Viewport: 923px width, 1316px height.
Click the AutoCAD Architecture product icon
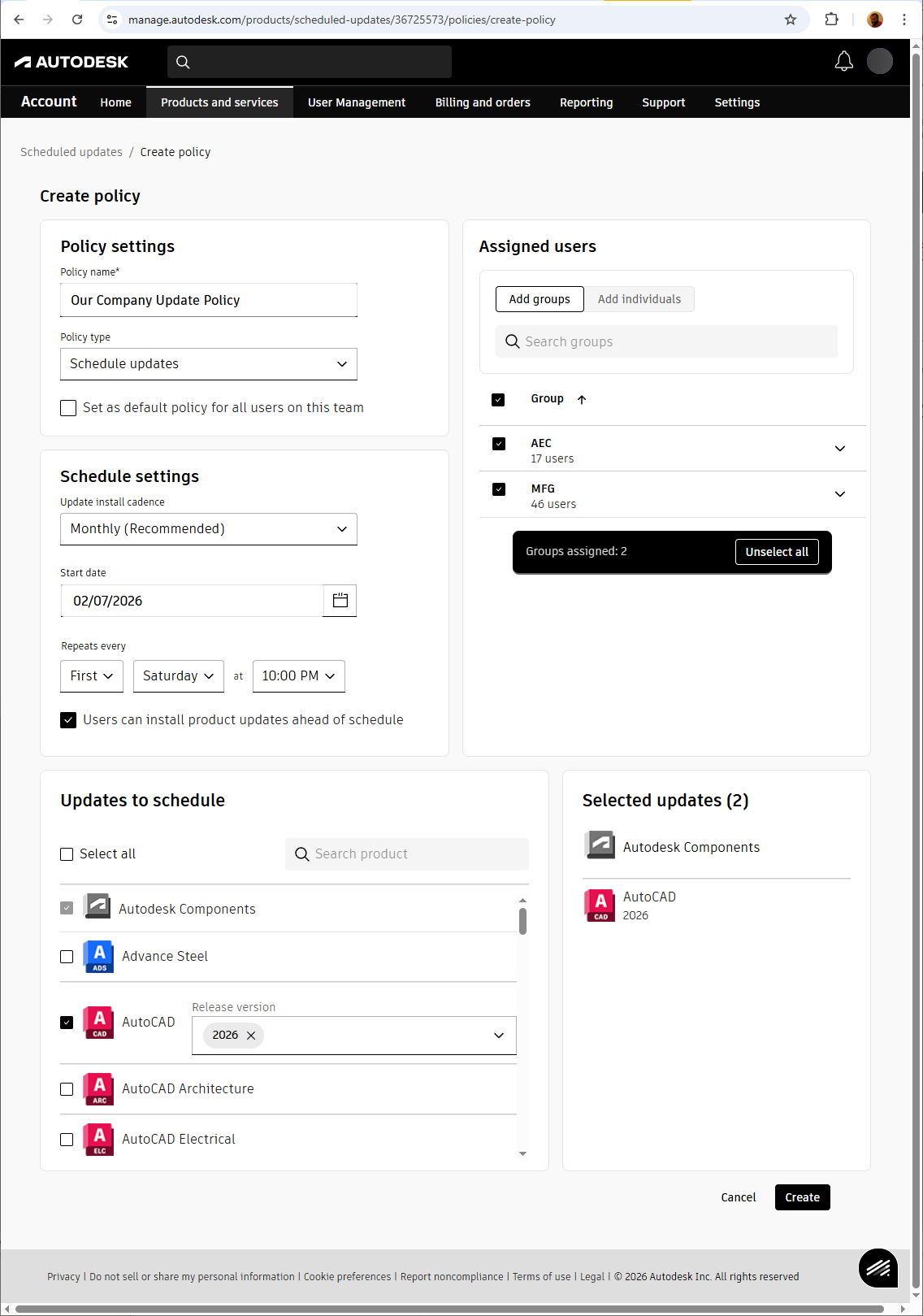tap(99, 1089)
